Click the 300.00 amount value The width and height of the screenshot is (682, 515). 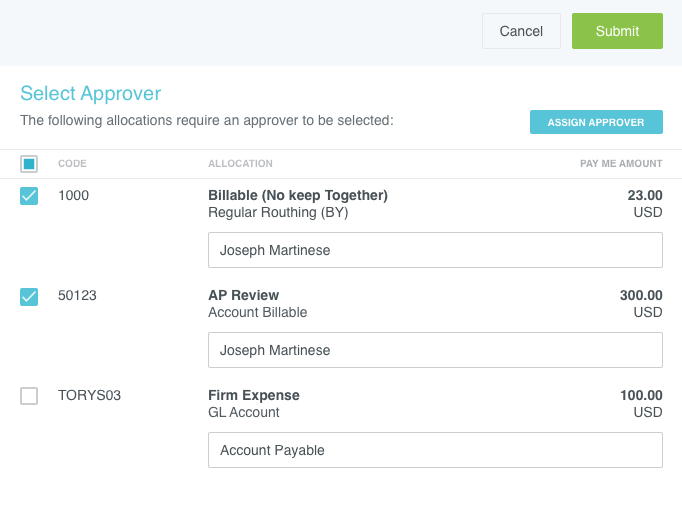[x=640, y=295]
